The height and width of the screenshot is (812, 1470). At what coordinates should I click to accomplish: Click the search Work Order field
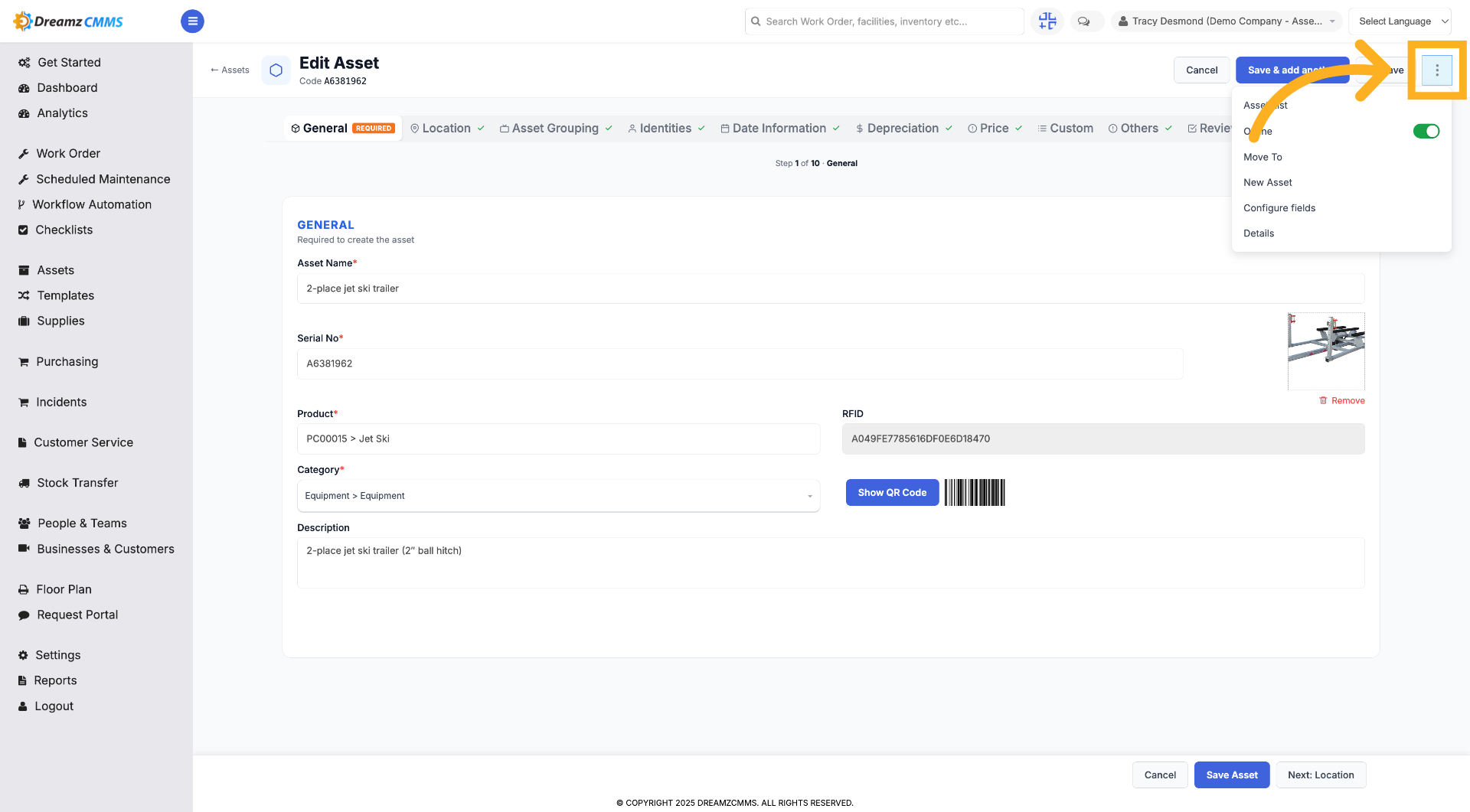pyautogui.click(x=884, y=21)
